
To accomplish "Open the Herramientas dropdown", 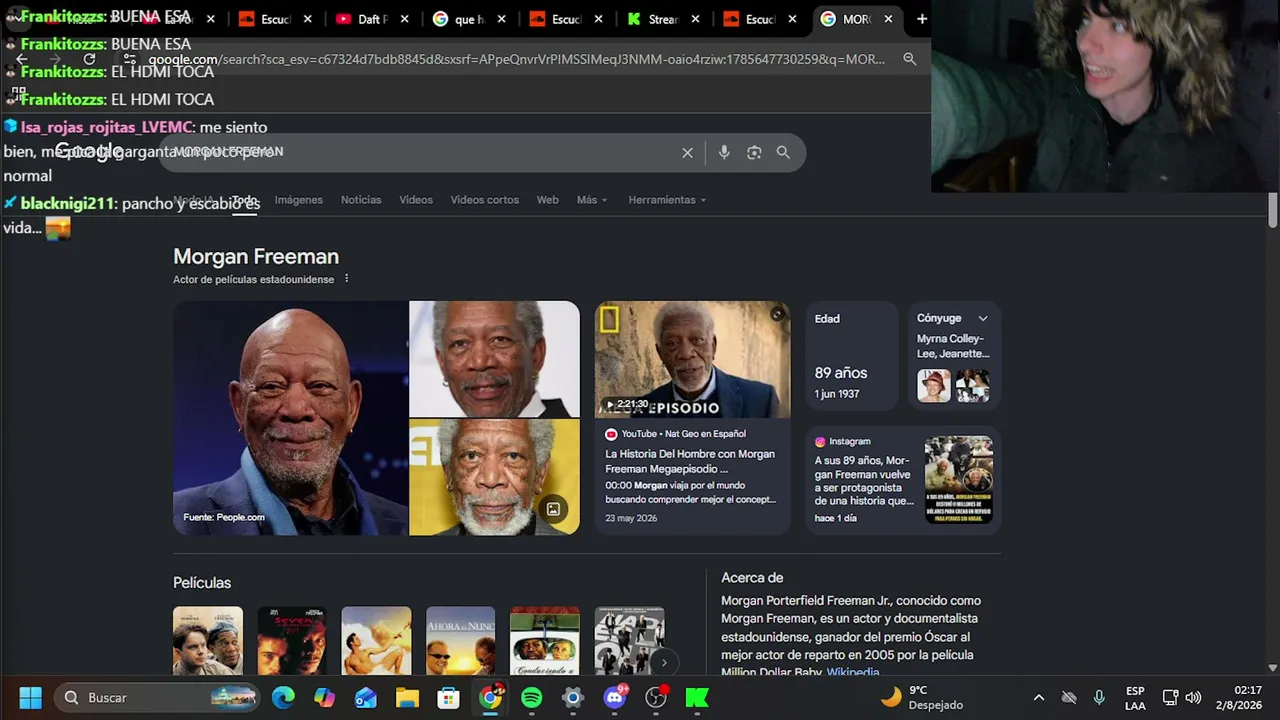I will [667, 200].
